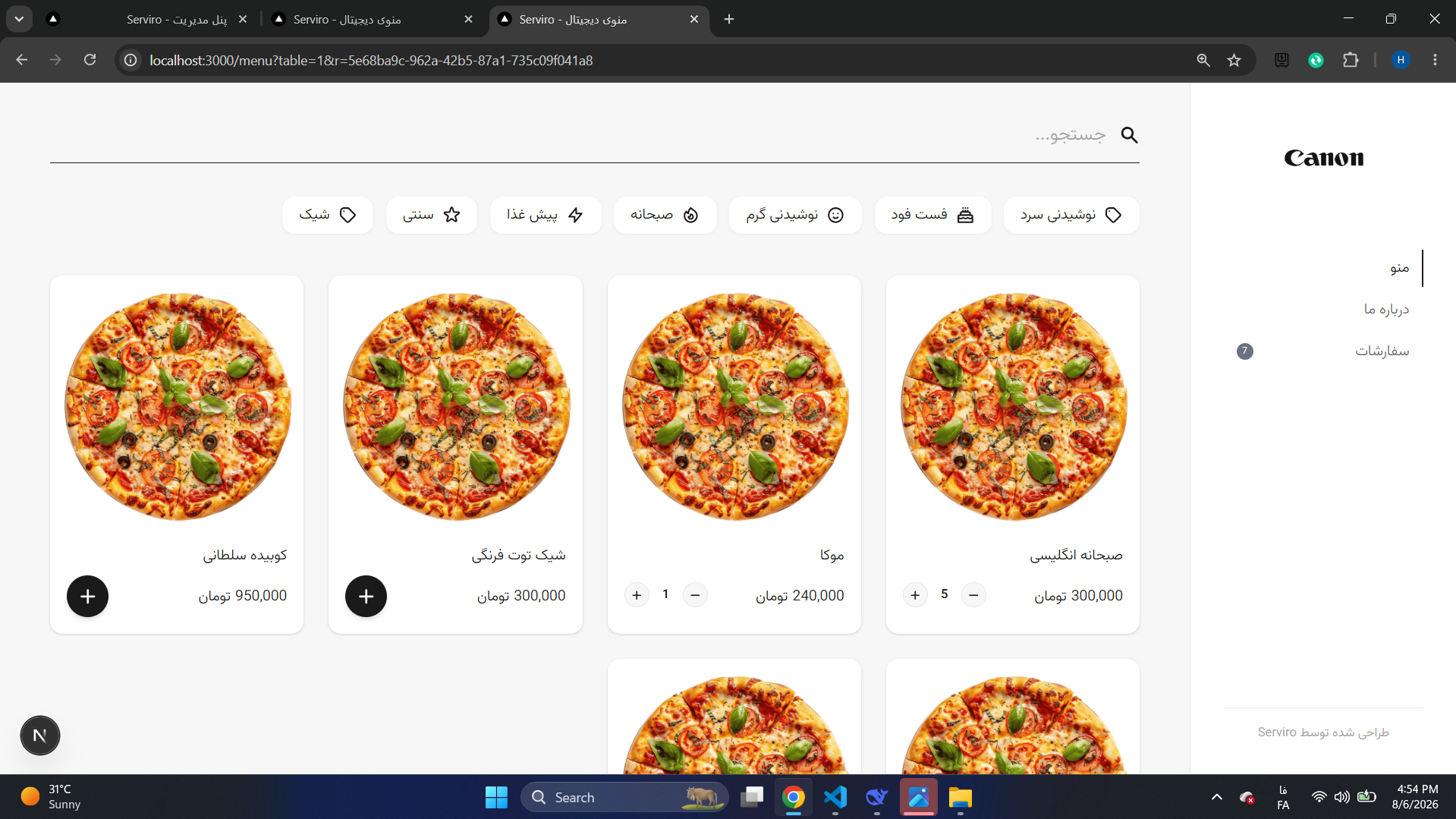Viewport: 1456px width, 819px height.
Task: Reload the current page
Action: pos(90,60)
